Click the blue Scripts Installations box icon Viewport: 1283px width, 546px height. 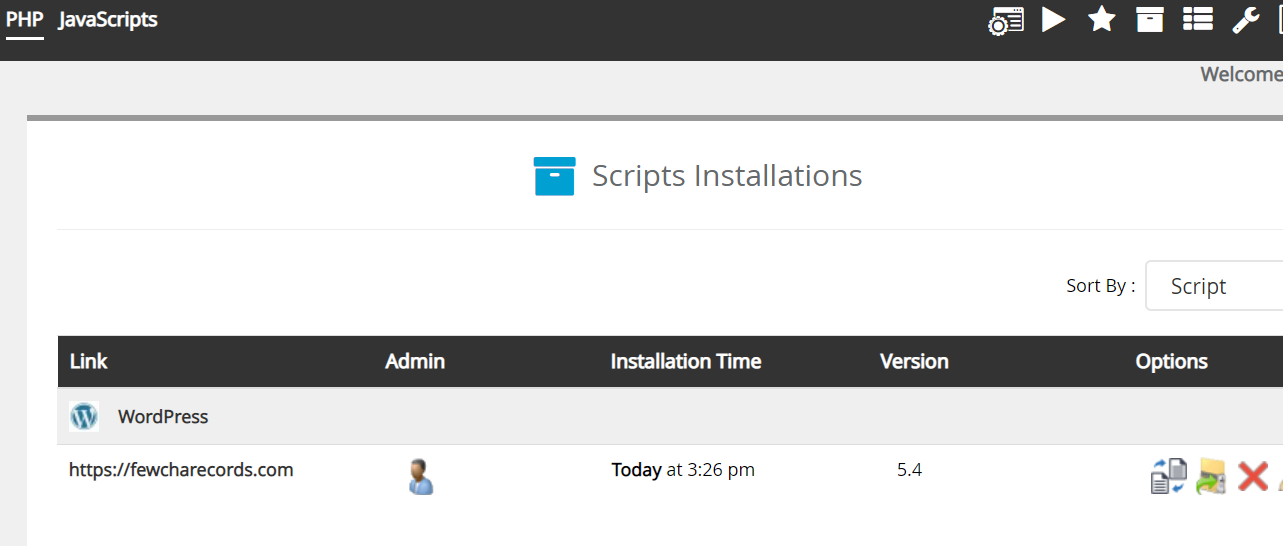pos(554,176)
